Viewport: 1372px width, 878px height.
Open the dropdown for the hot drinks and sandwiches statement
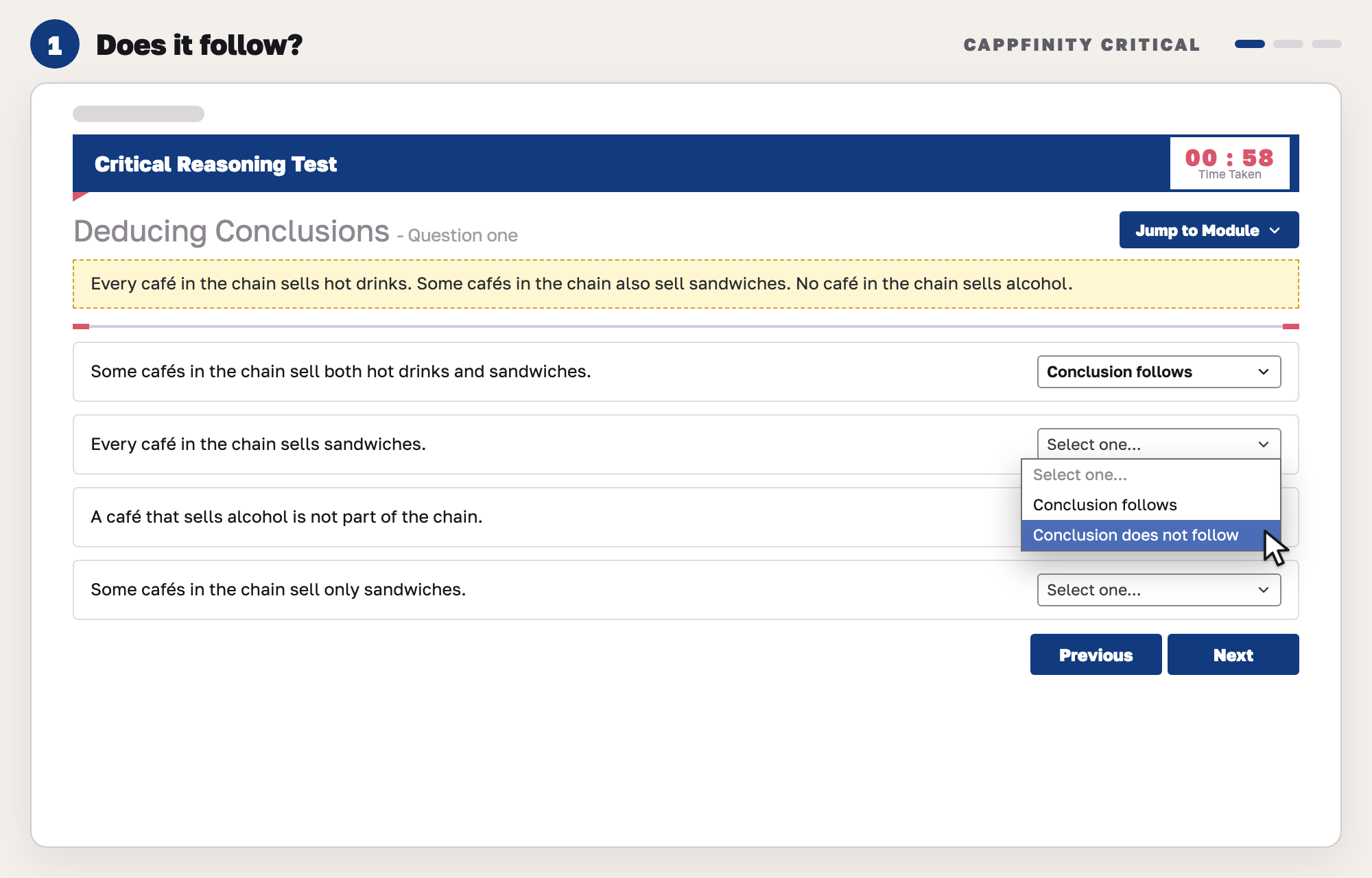1159,372
